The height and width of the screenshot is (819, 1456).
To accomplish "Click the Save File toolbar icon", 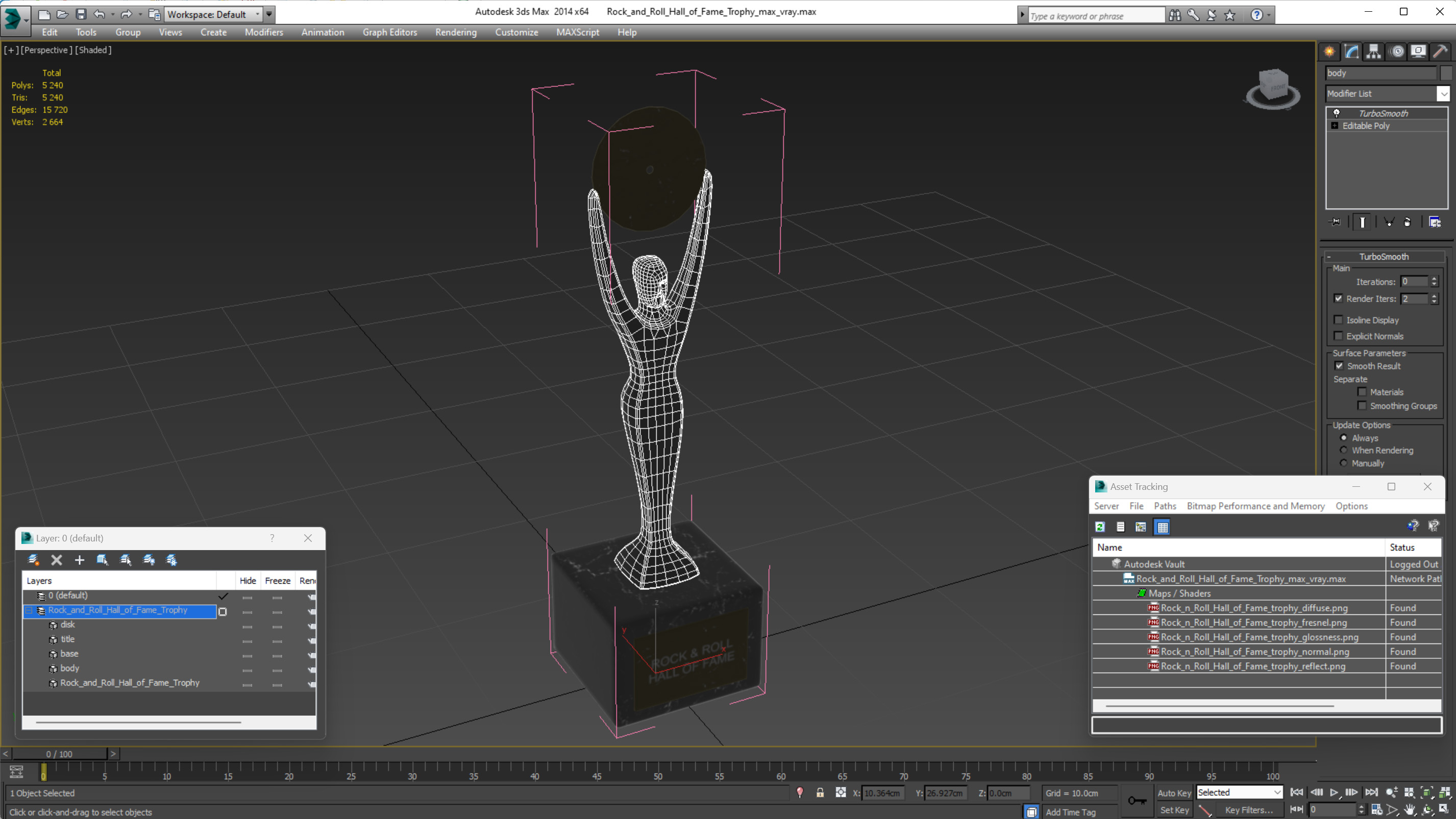I will point(81,14).
